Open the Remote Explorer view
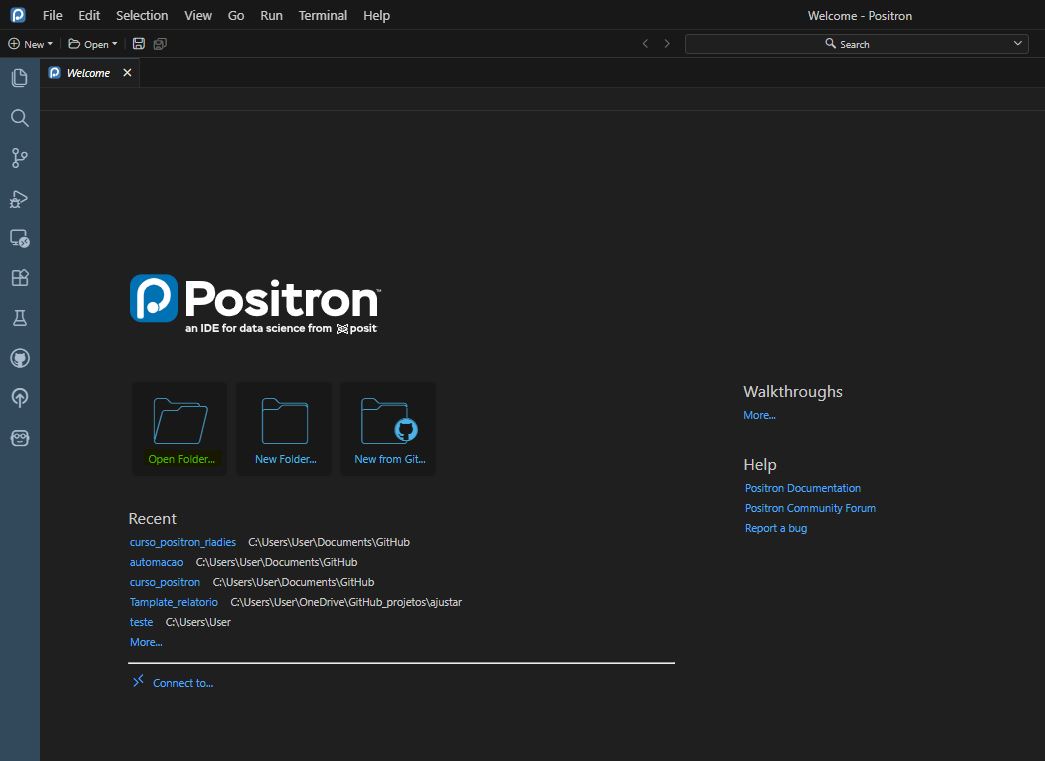1045x761 pixels. (x=19, y=238)
